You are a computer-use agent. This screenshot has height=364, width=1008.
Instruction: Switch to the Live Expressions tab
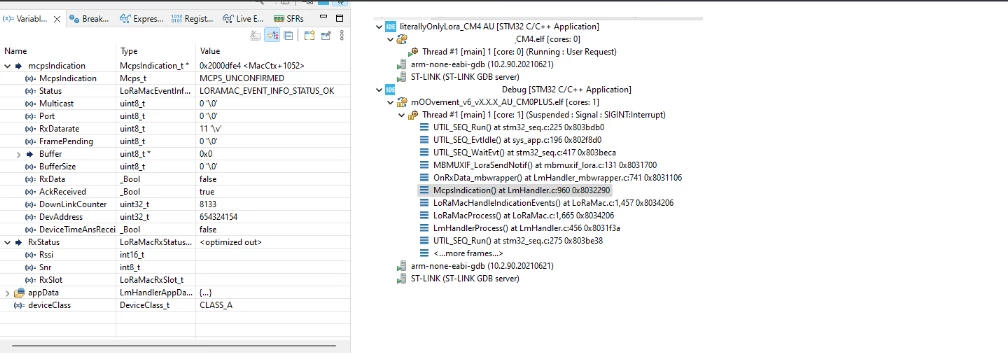tap(244, 19)
